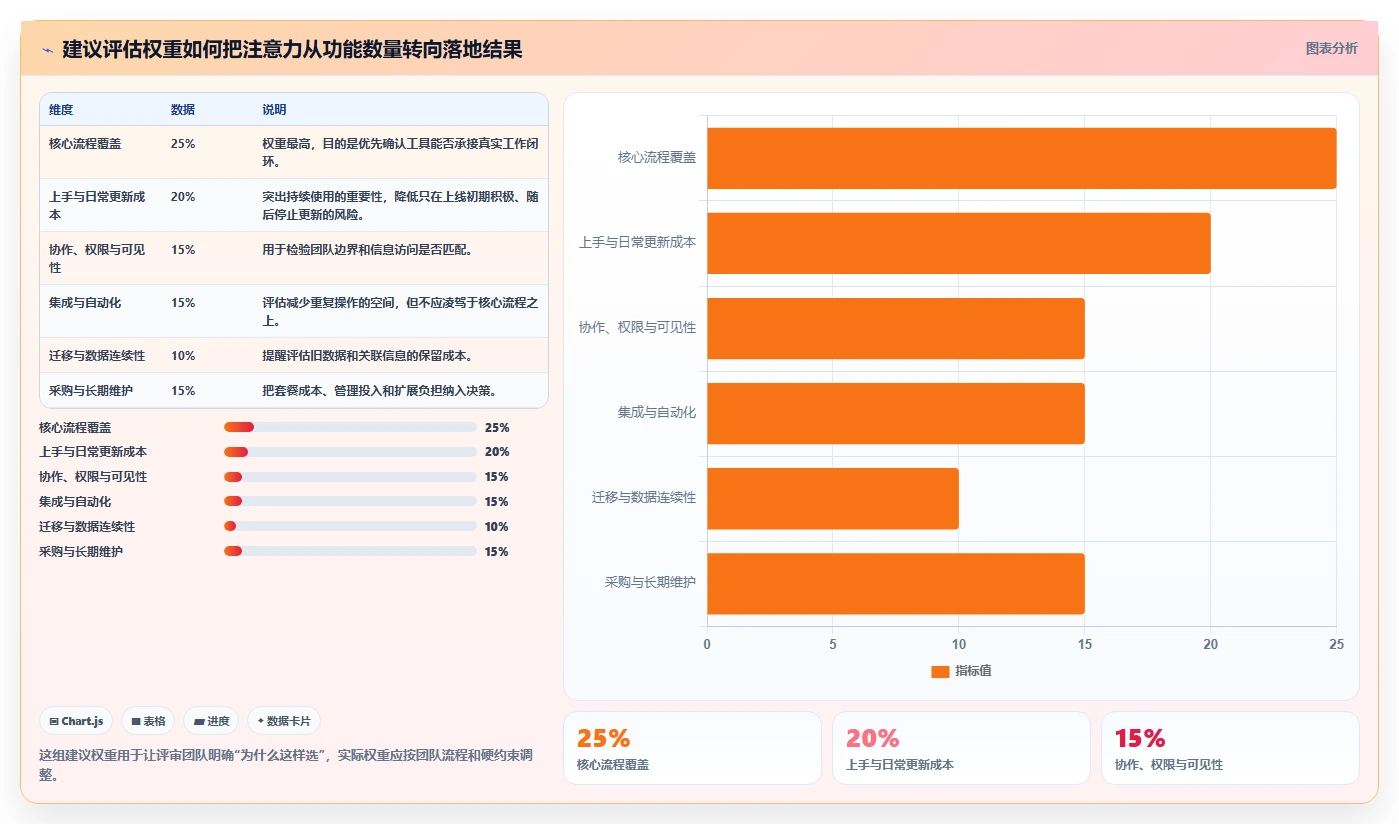
Task: Click the 协作、权限与可见性 bar in the chart
Action: click(895, 328)
